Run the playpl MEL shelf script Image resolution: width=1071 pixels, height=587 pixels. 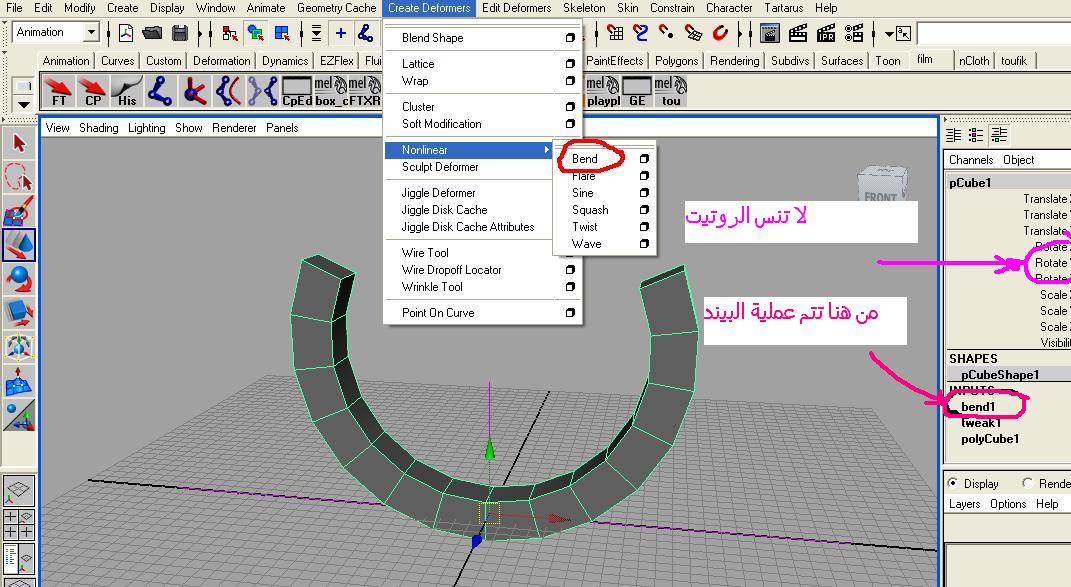pos(603,92)
